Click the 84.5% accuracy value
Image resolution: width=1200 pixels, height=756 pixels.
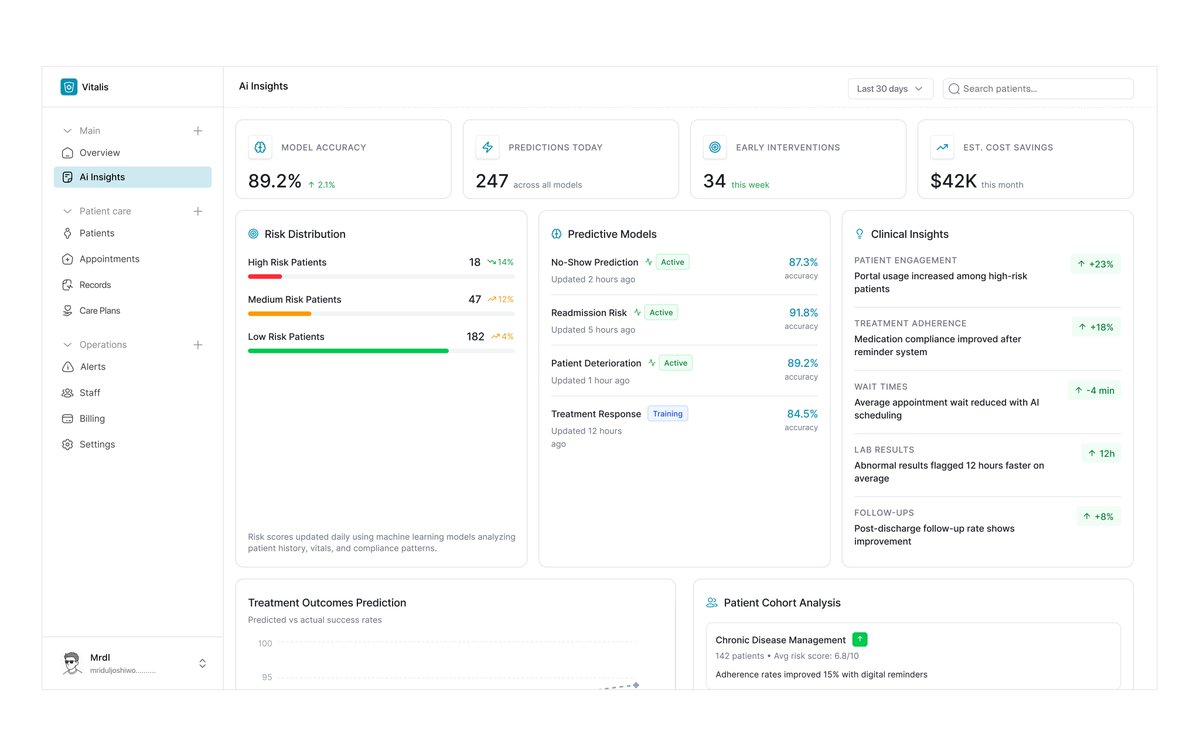coord(803,414)
